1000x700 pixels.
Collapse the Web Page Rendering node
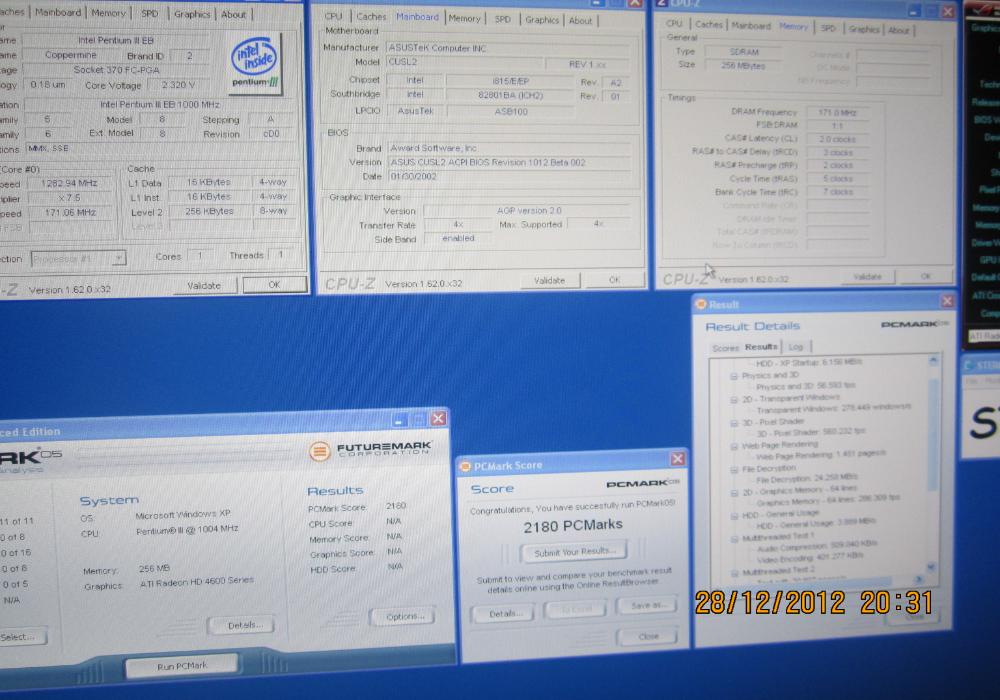tap(734, 446)
